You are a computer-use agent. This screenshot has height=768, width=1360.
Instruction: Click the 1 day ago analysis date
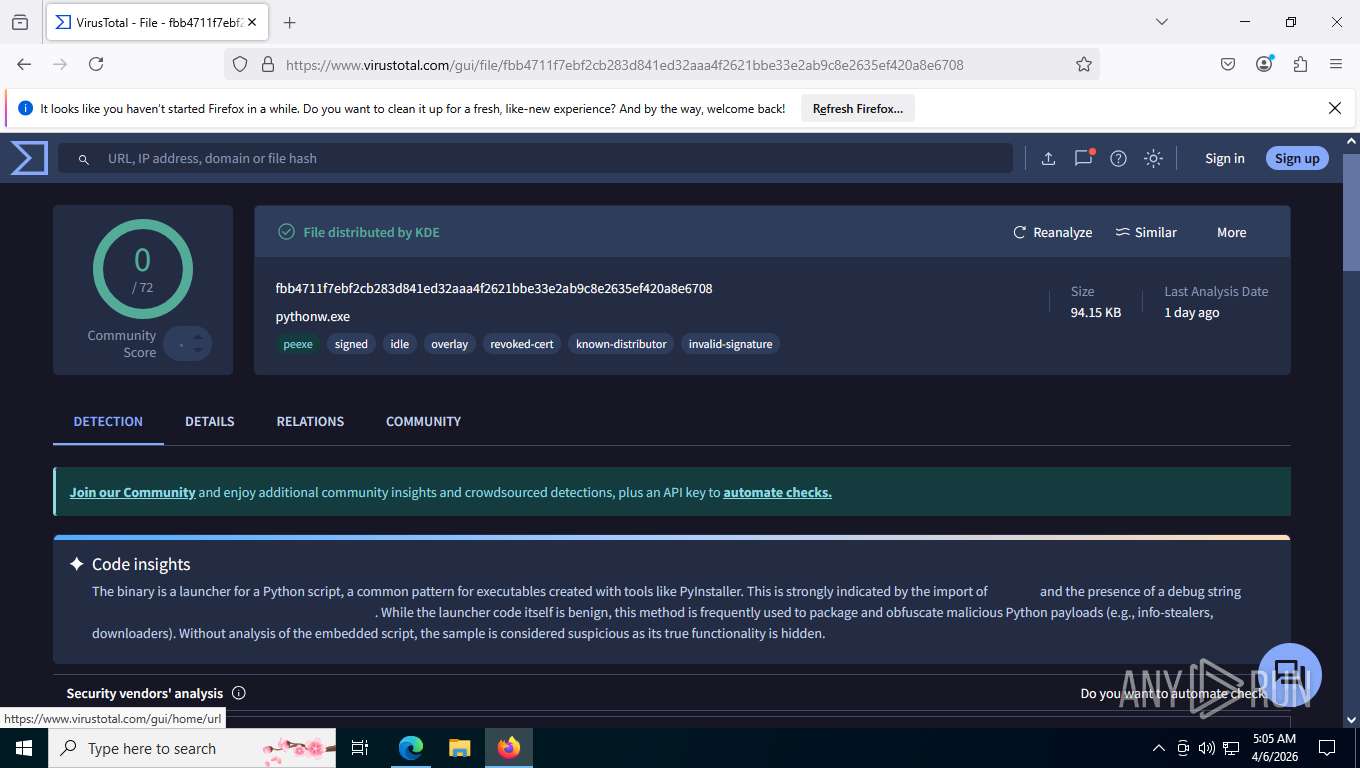(1192, 313)
